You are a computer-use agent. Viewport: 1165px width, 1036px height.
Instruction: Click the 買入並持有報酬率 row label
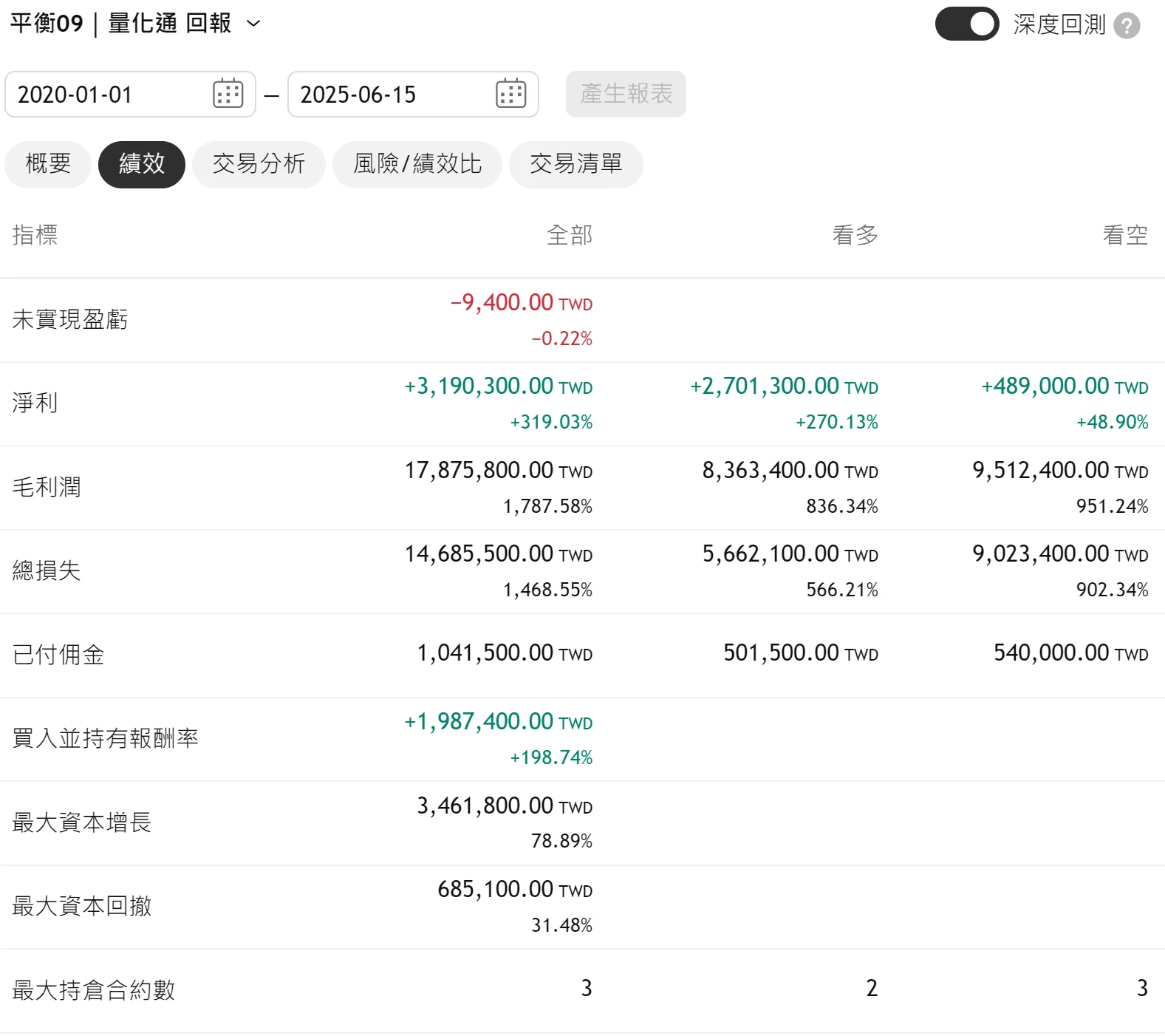[106, 738]
